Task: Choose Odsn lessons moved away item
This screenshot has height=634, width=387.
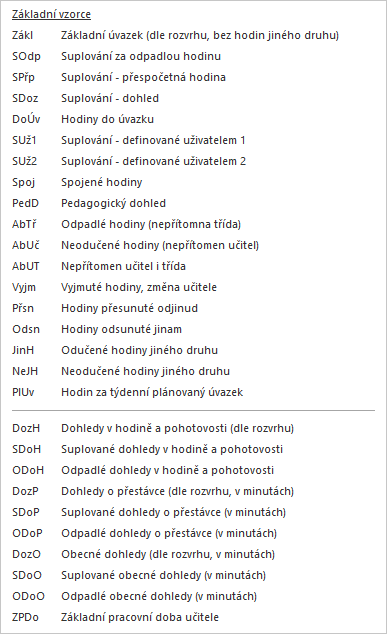Action: point(97,330)
